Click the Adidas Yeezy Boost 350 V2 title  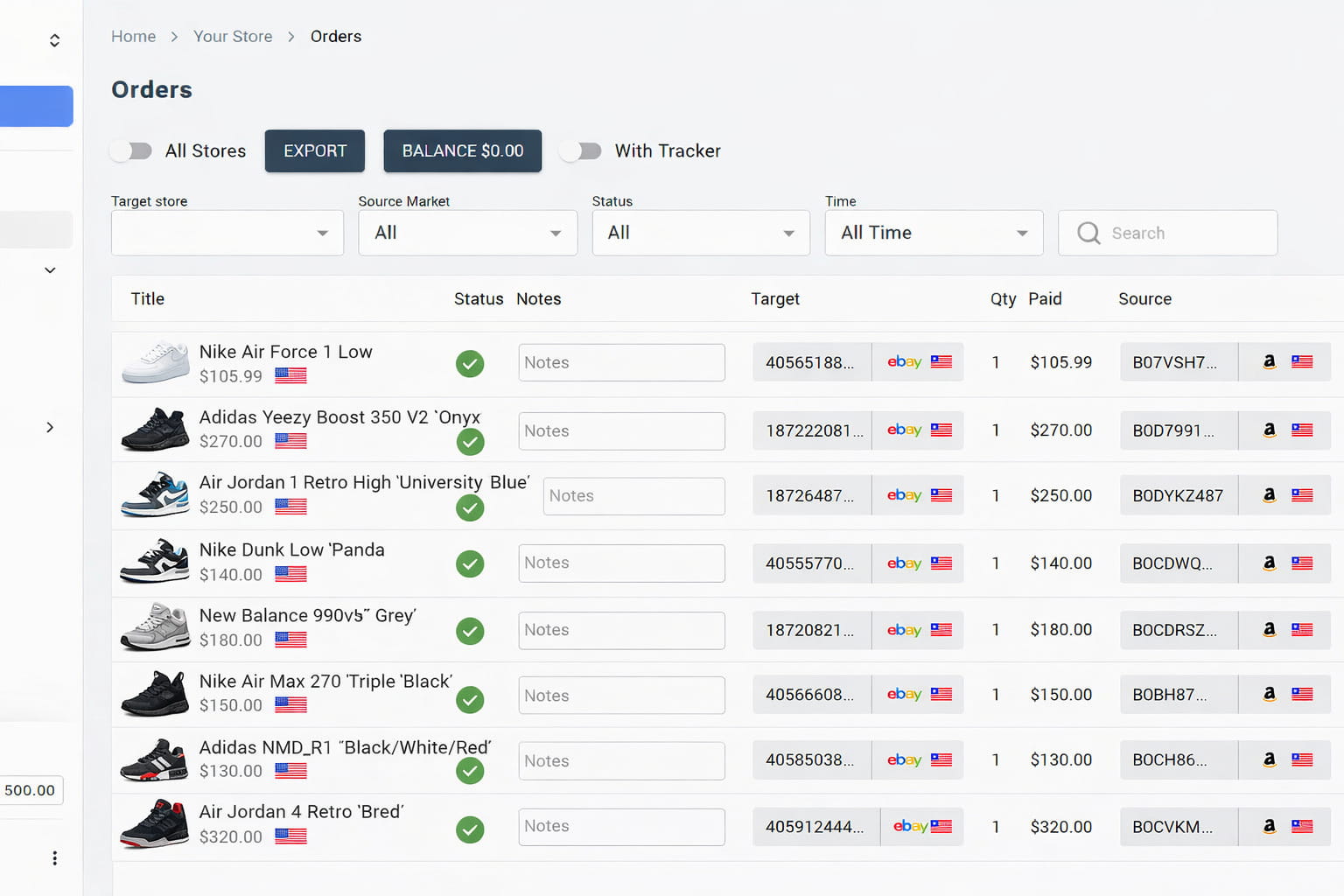340,417
